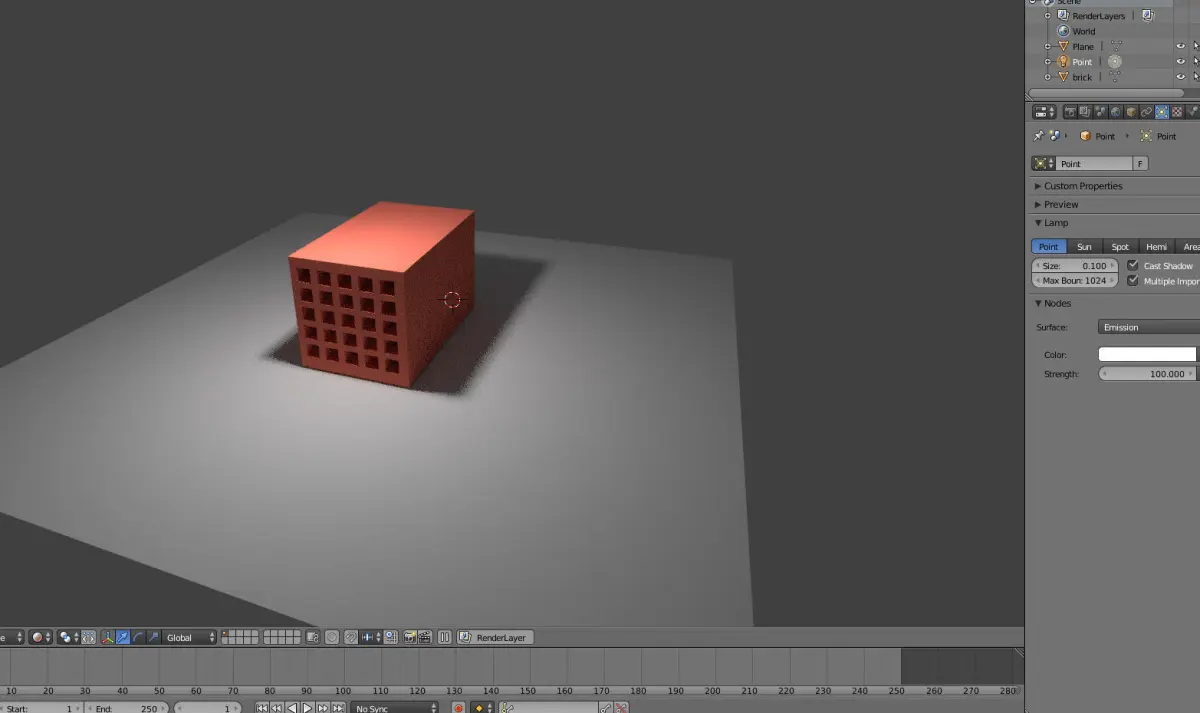Click the brick mesh data triangle icon
The image size is (1200, 713).
point(1115,76)
